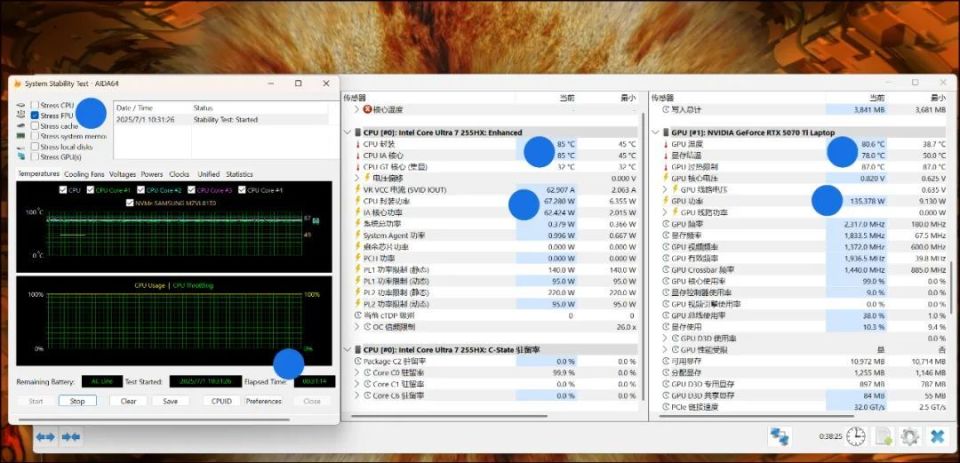Enable the Stress CPU checkbox
The image size is (960, 463).
point(35,105)
